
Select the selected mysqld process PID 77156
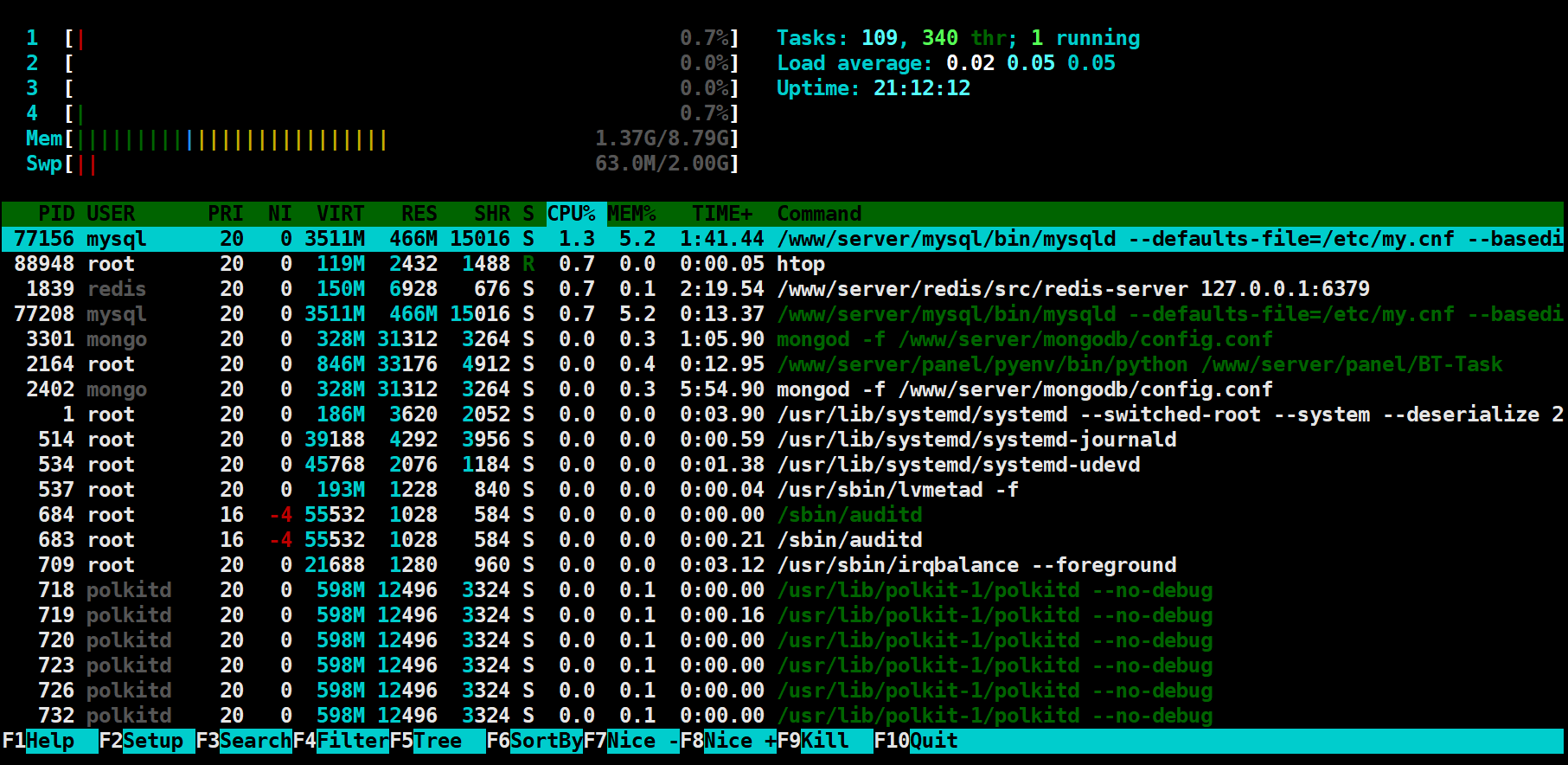click(783, 239)
